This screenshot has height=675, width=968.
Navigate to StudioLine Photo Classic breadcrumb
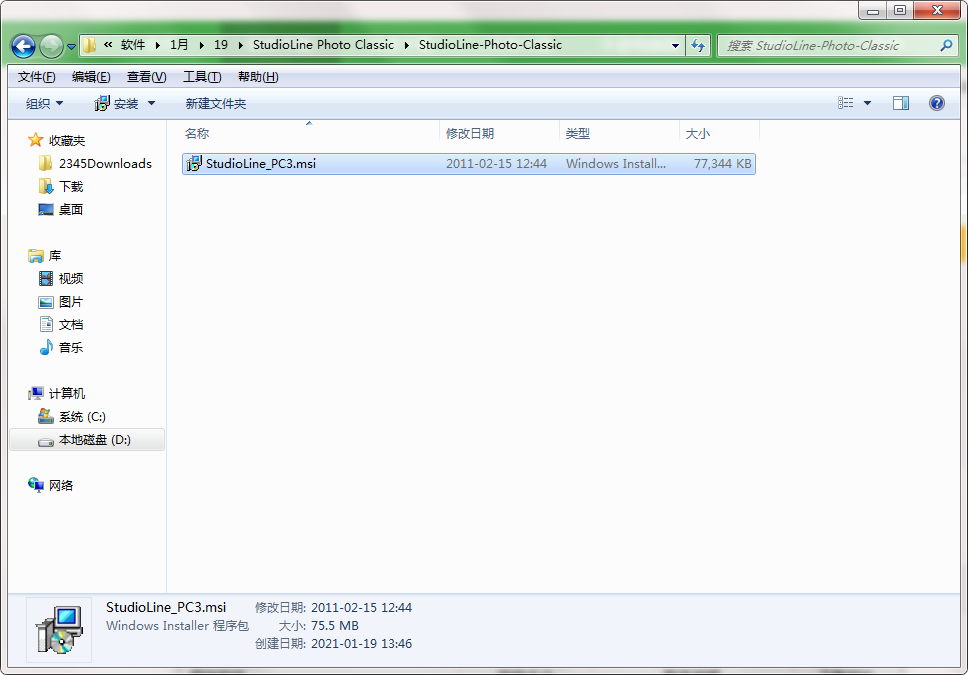point(323,44)
